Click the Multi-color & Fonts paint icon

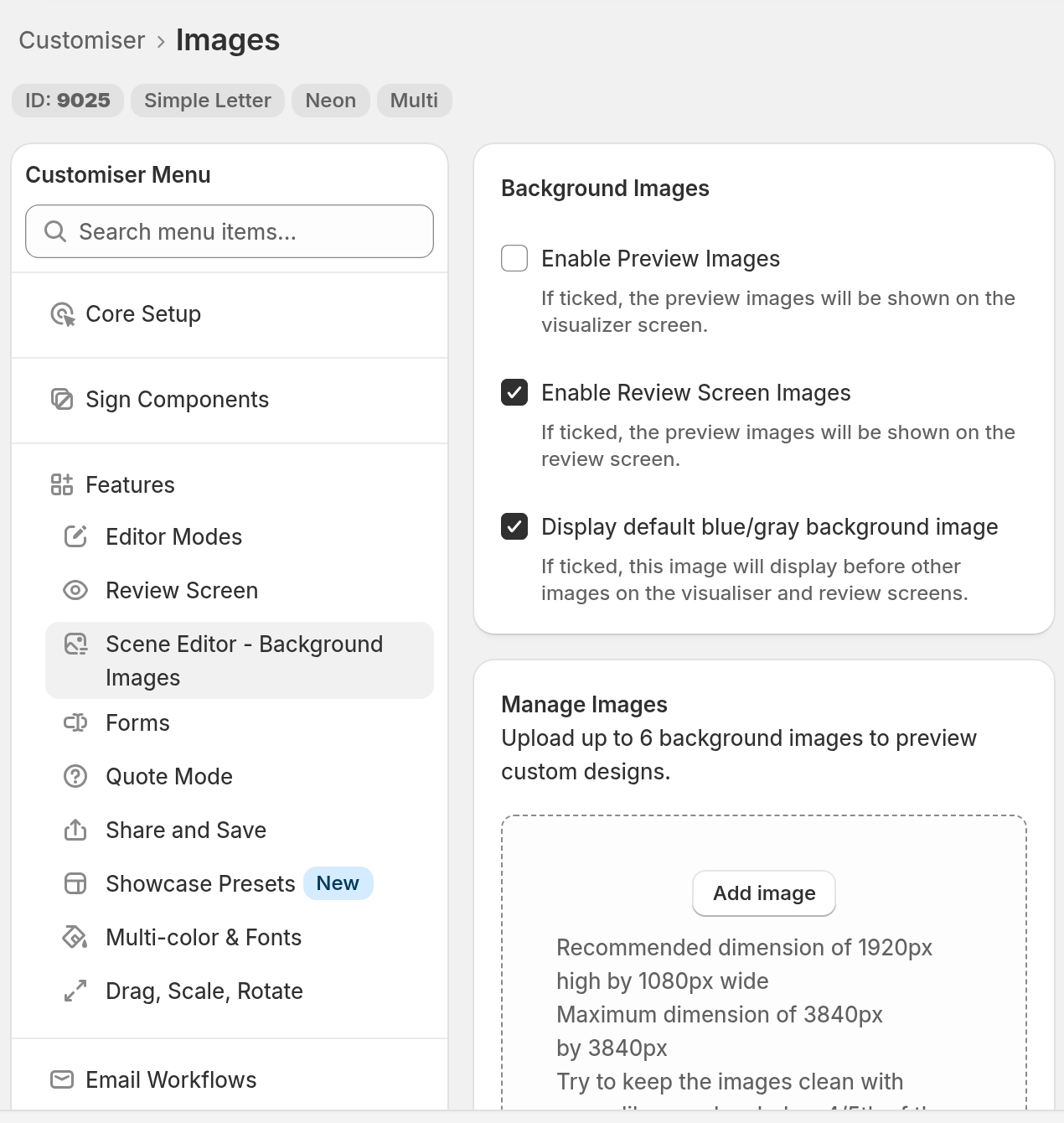[75, 938]
